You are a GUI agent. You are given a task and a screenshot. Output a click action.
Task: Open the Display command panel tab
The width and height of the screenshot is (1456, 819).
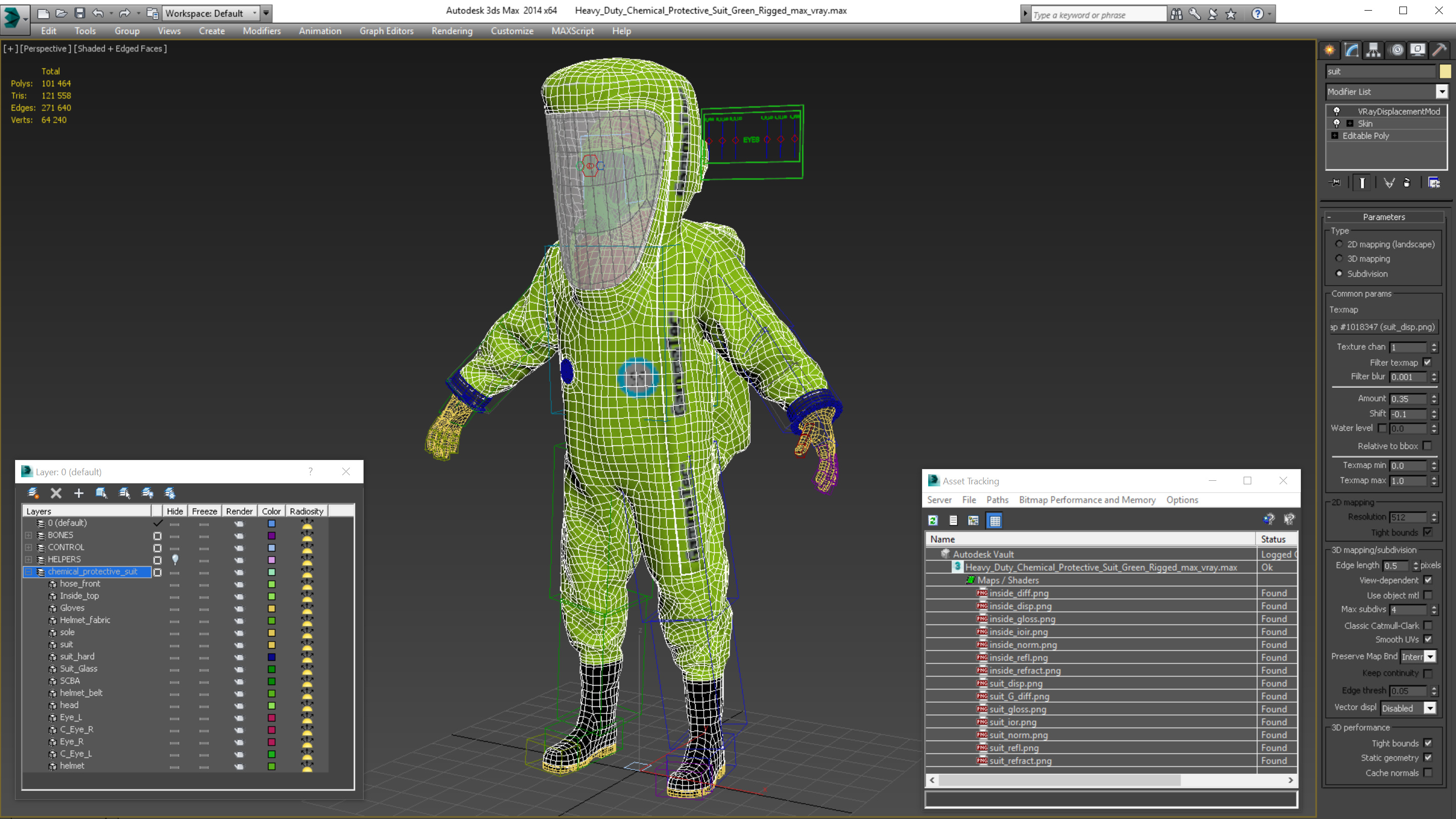(x=1418, y=51)
